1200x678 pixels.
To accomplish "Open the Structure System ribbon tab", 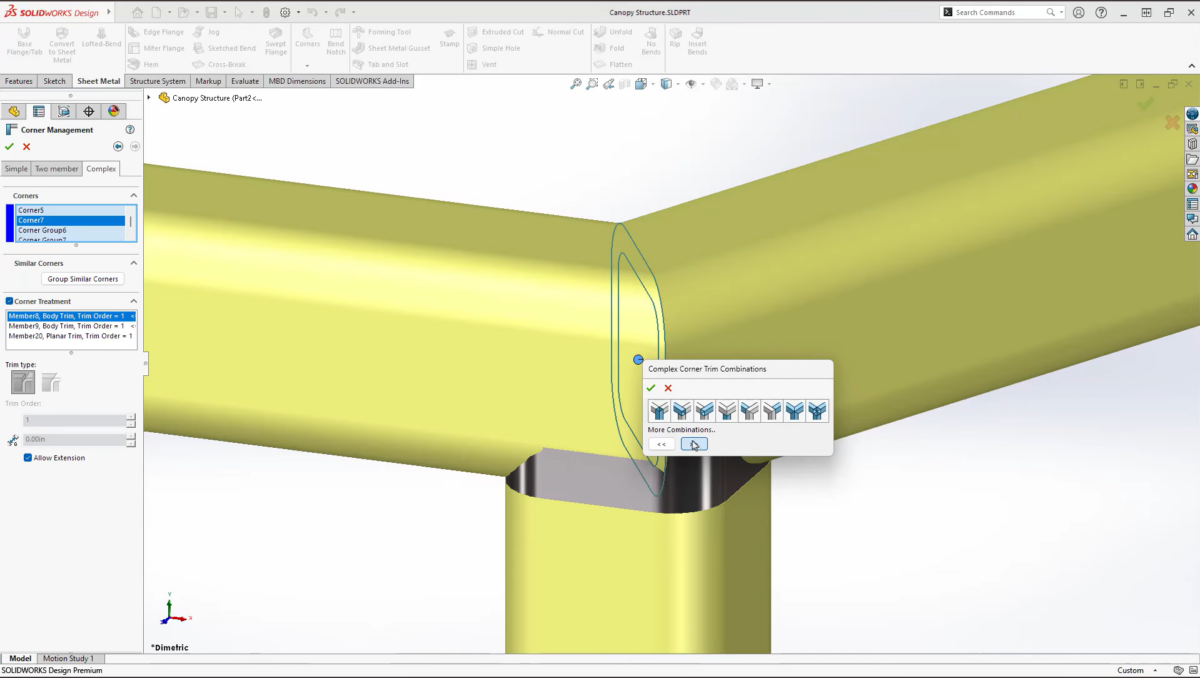I will pos(157,81).
